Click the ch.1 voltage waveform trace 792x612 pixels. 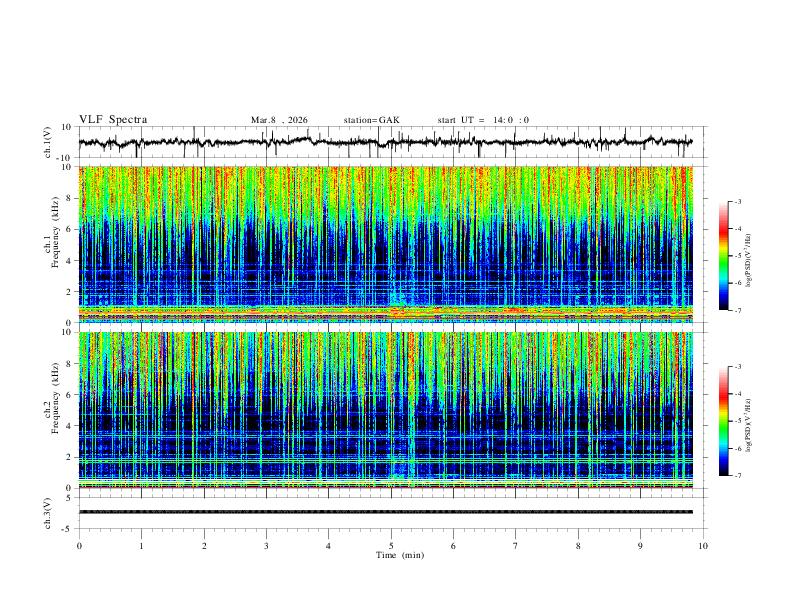(385, 142)
